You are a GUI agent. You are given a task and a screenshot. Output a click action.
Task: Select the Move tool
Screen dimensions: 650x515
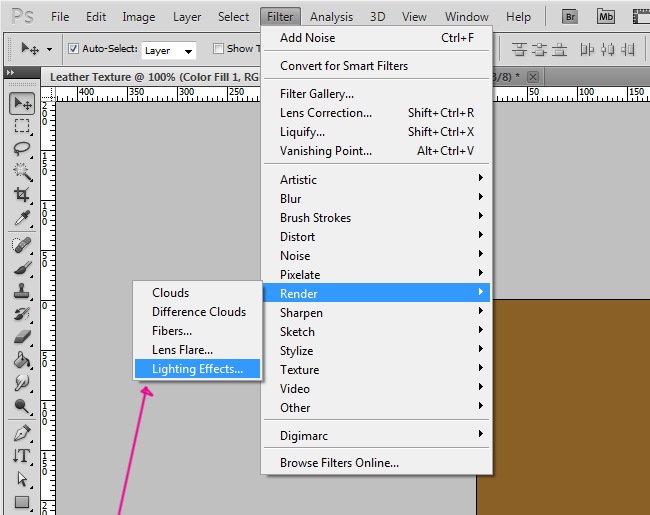point(22,103)
